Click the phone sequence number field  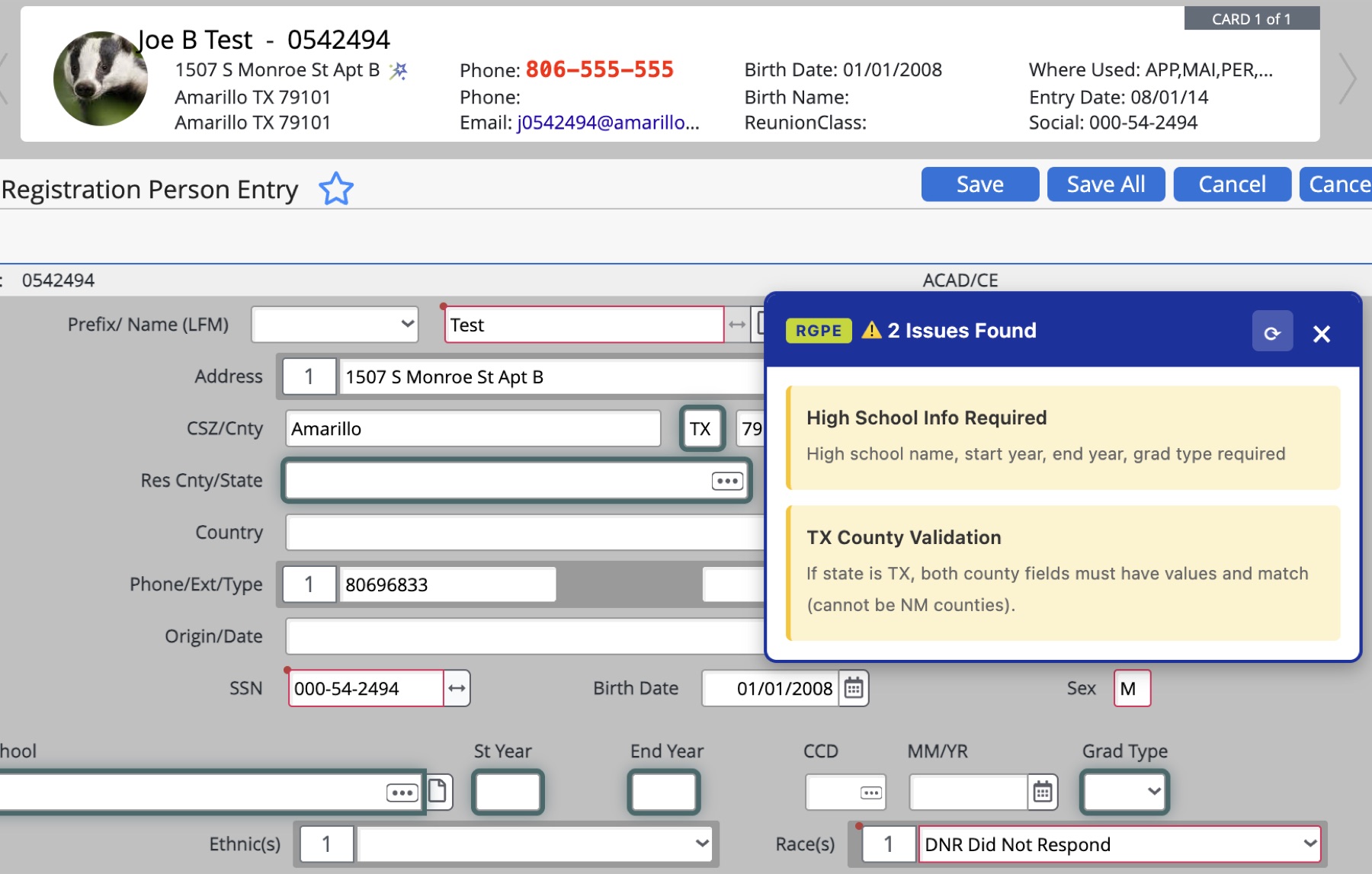point(309,584)
